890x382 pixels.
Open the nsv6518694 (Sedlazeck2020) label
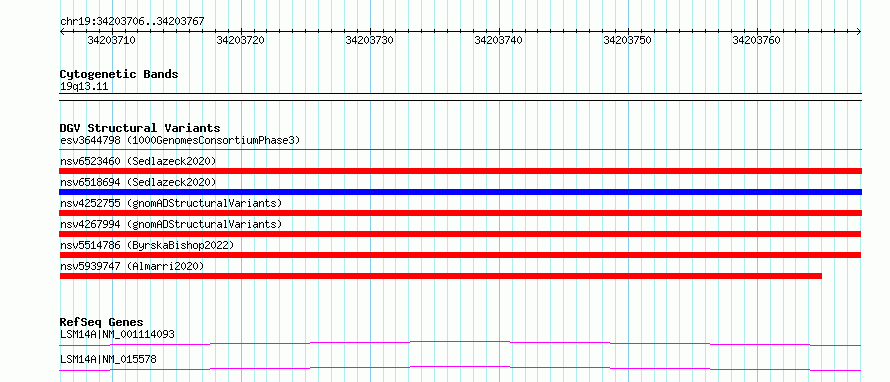(x=138, y=182)
